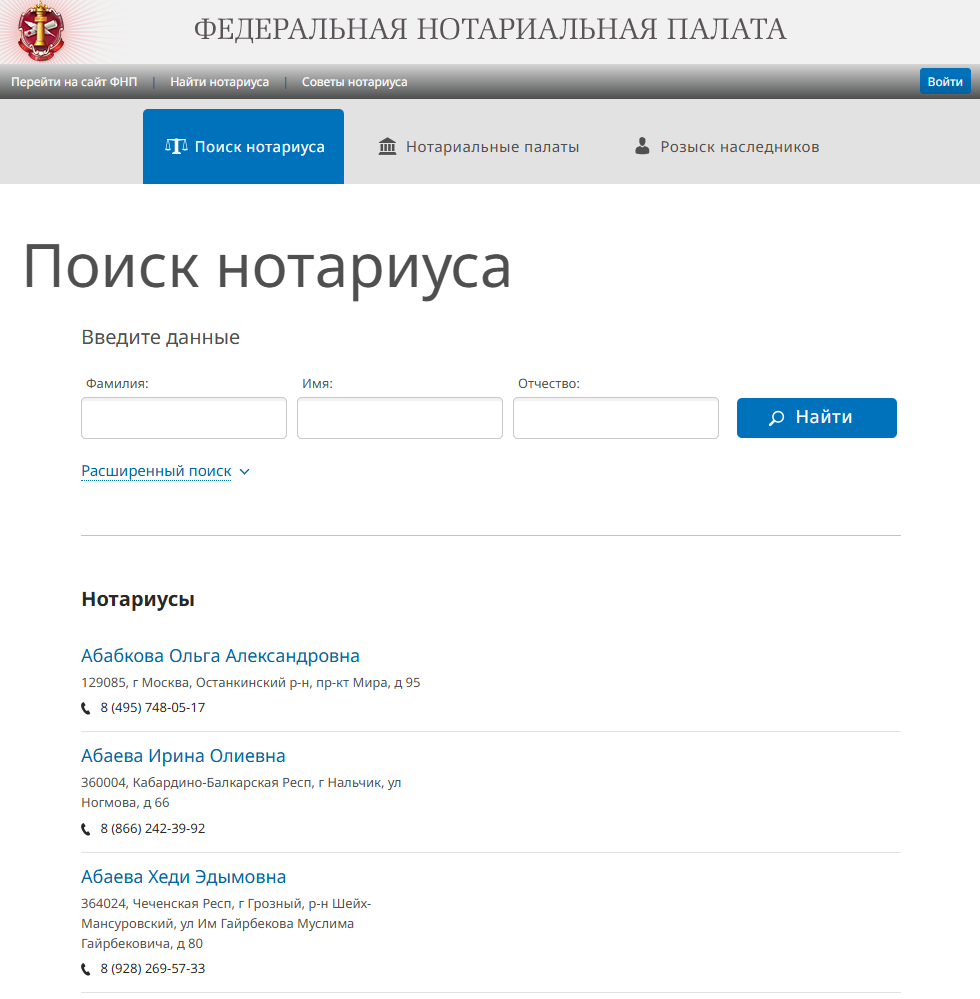Open Перейти на сайт ФНП menu link

(74, 82)
